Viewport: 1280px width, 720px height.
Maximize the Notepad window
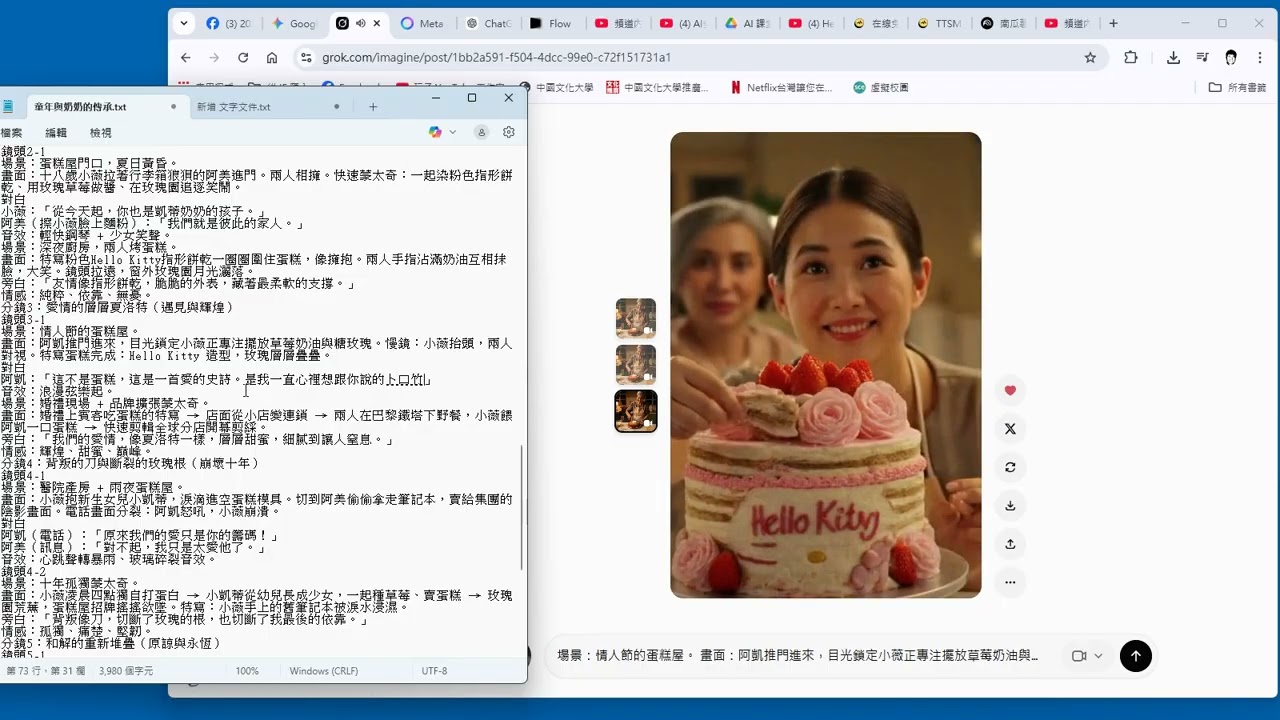pyautogui.click(x=472, y=98)
